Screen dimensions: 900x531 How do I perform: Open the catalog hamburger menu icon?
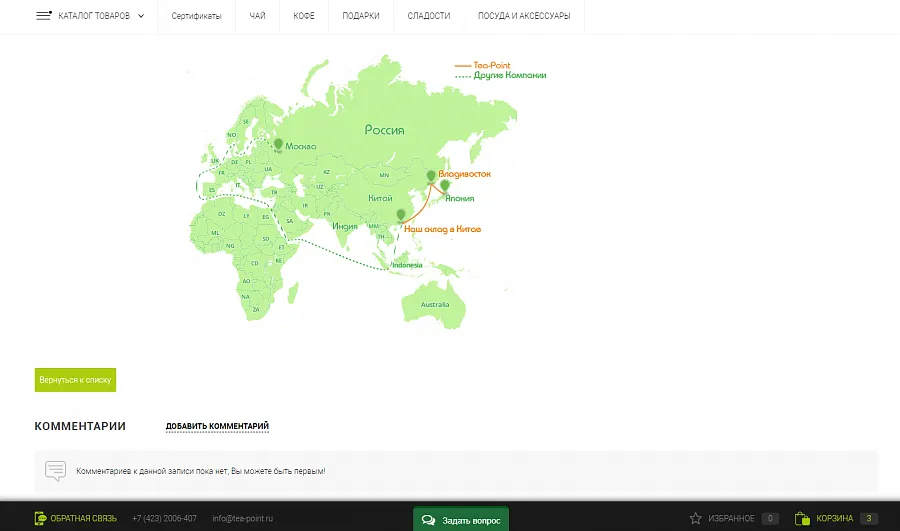(x=44, y=15)
